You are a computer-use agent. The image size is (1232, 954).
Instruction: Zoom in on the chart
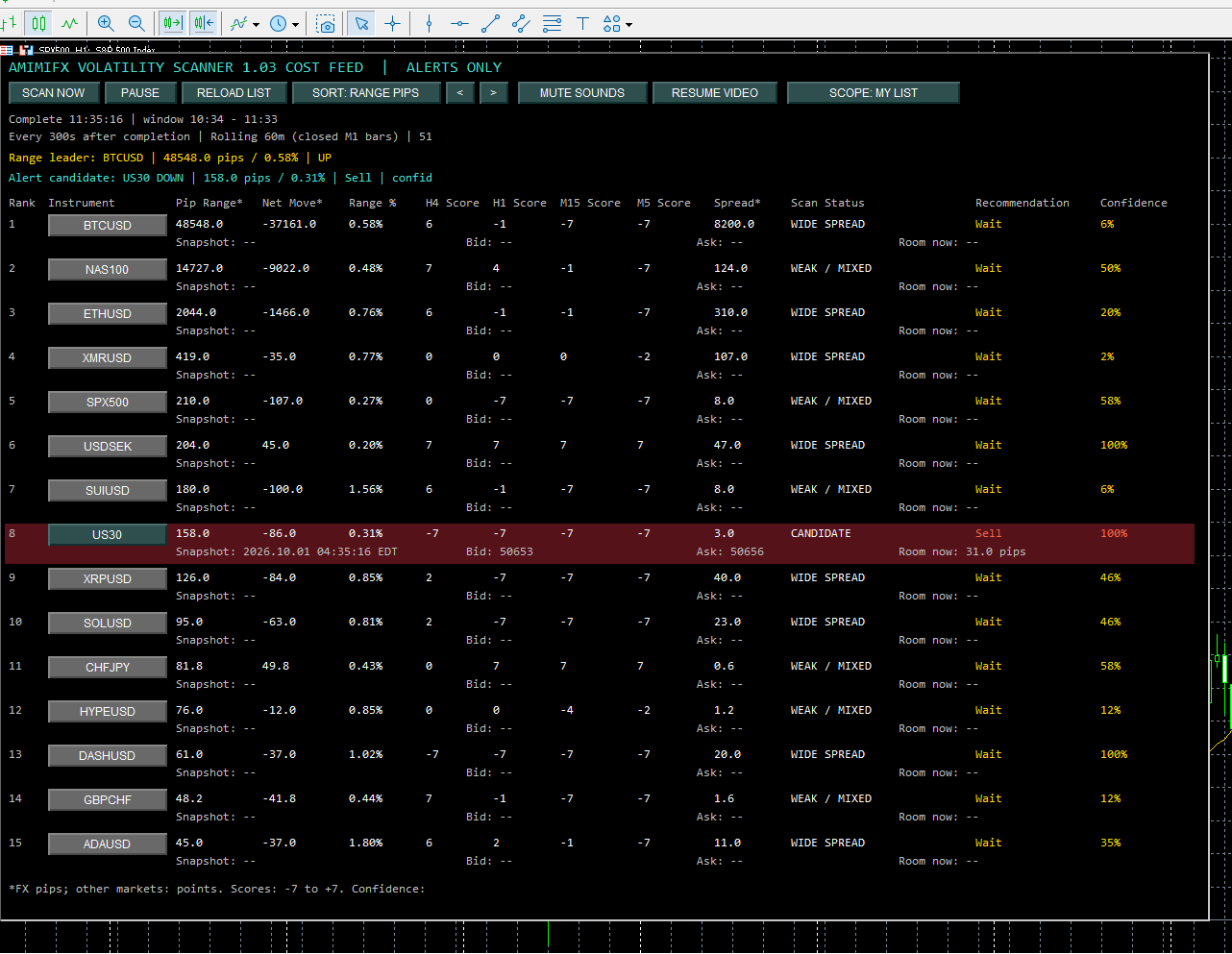coord(106,23)
